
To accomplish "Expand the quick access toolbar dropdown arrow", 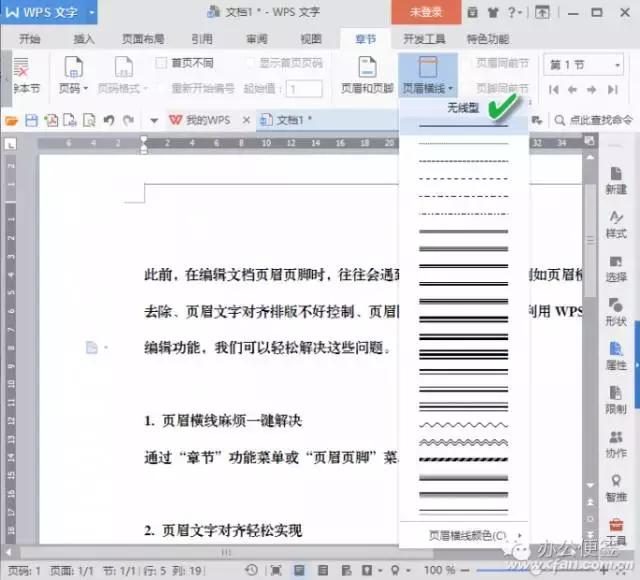I will 154,120.
